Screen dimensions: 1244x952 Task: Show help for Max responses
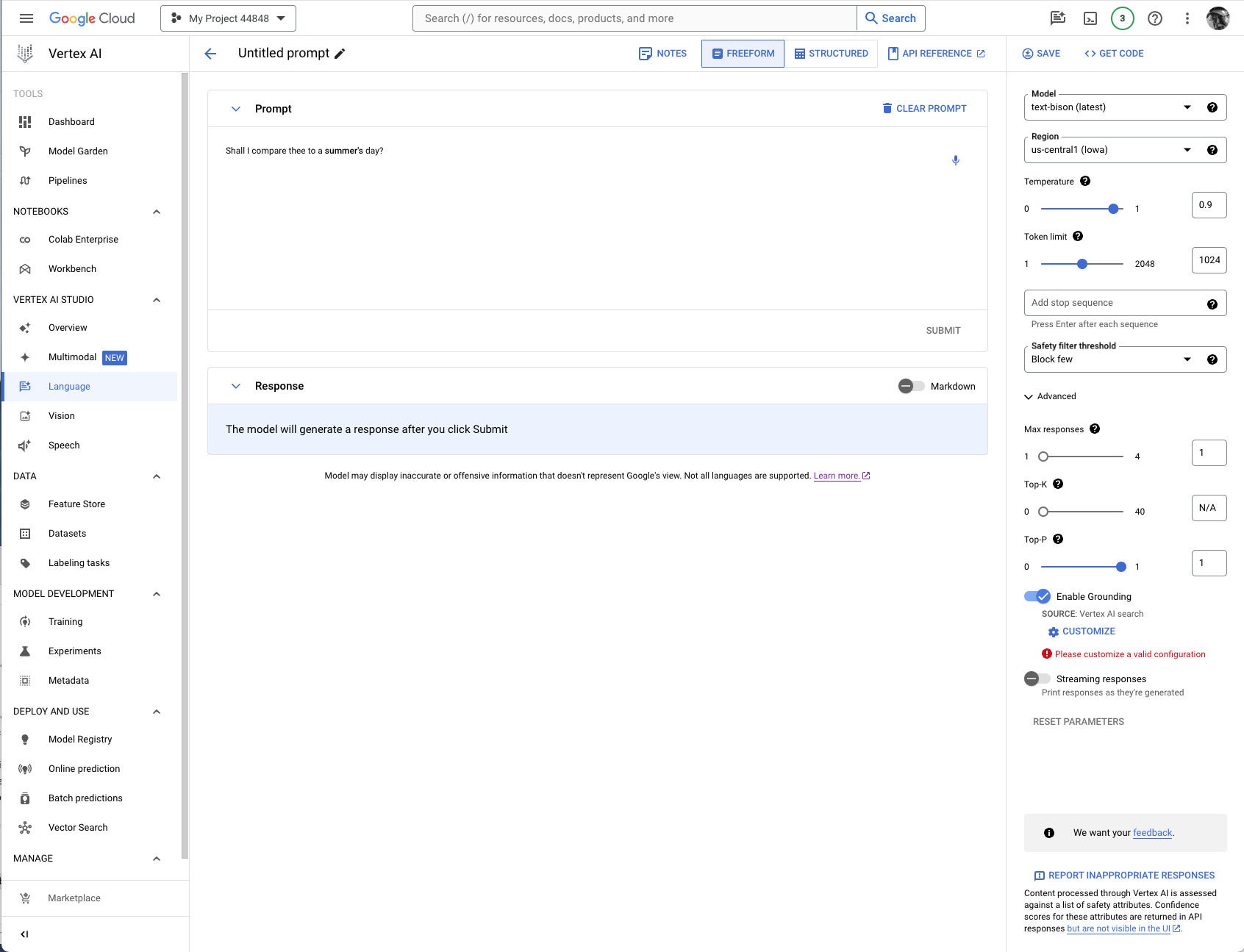(x=1095, y=429)
